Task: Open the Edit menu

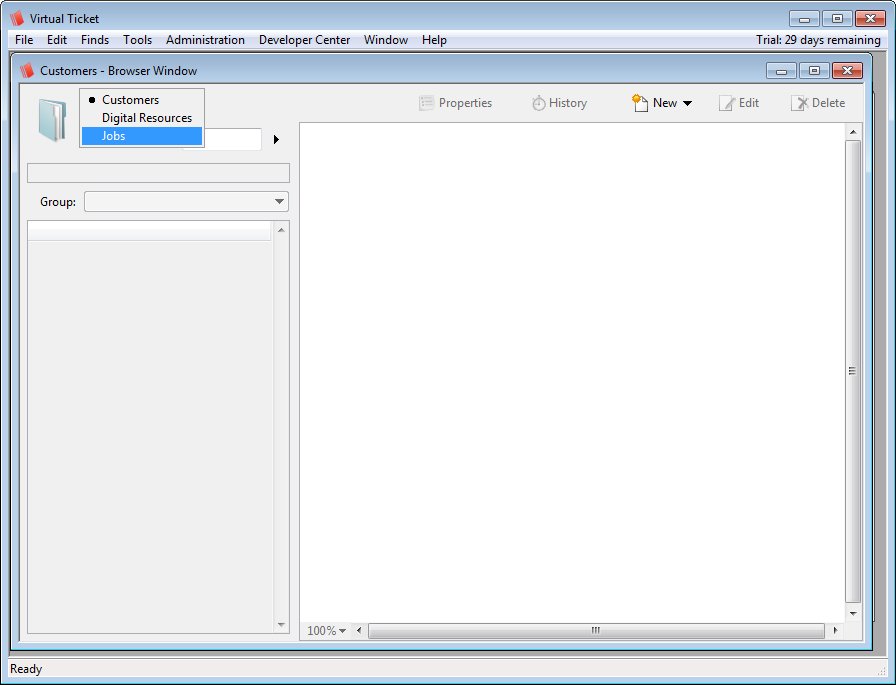Action: pyautogui.click(x=57, y=40)
